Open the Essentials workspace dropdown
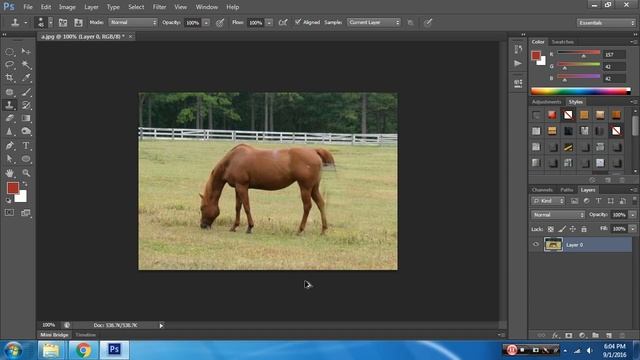Image resolution: width=640 pixels, height=360 pixels. (x=606, y=23)
